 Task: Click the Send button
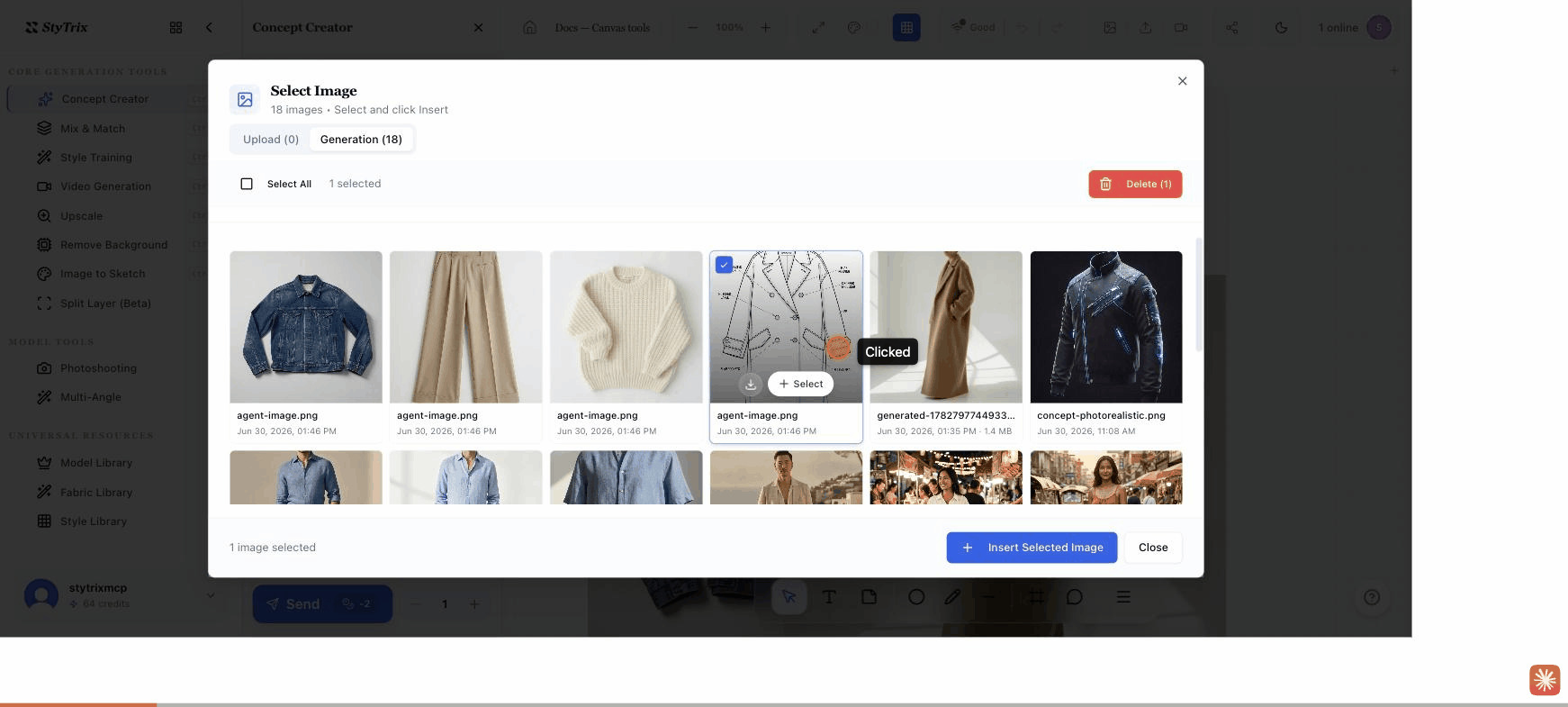click(x=322, y=604)
